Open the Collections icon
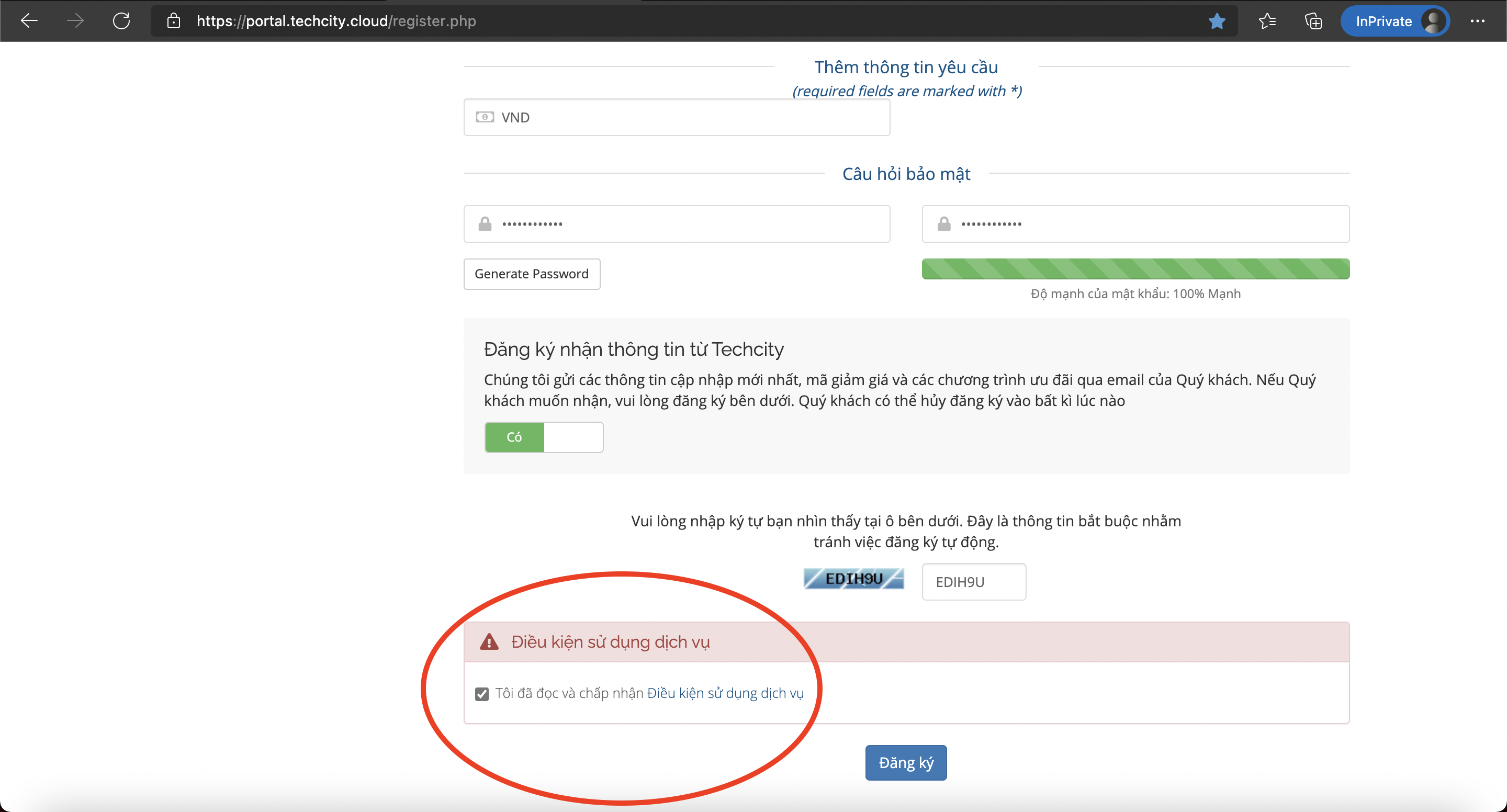The height and width of the screenshot is (812, 1507). click(1313, 21)
